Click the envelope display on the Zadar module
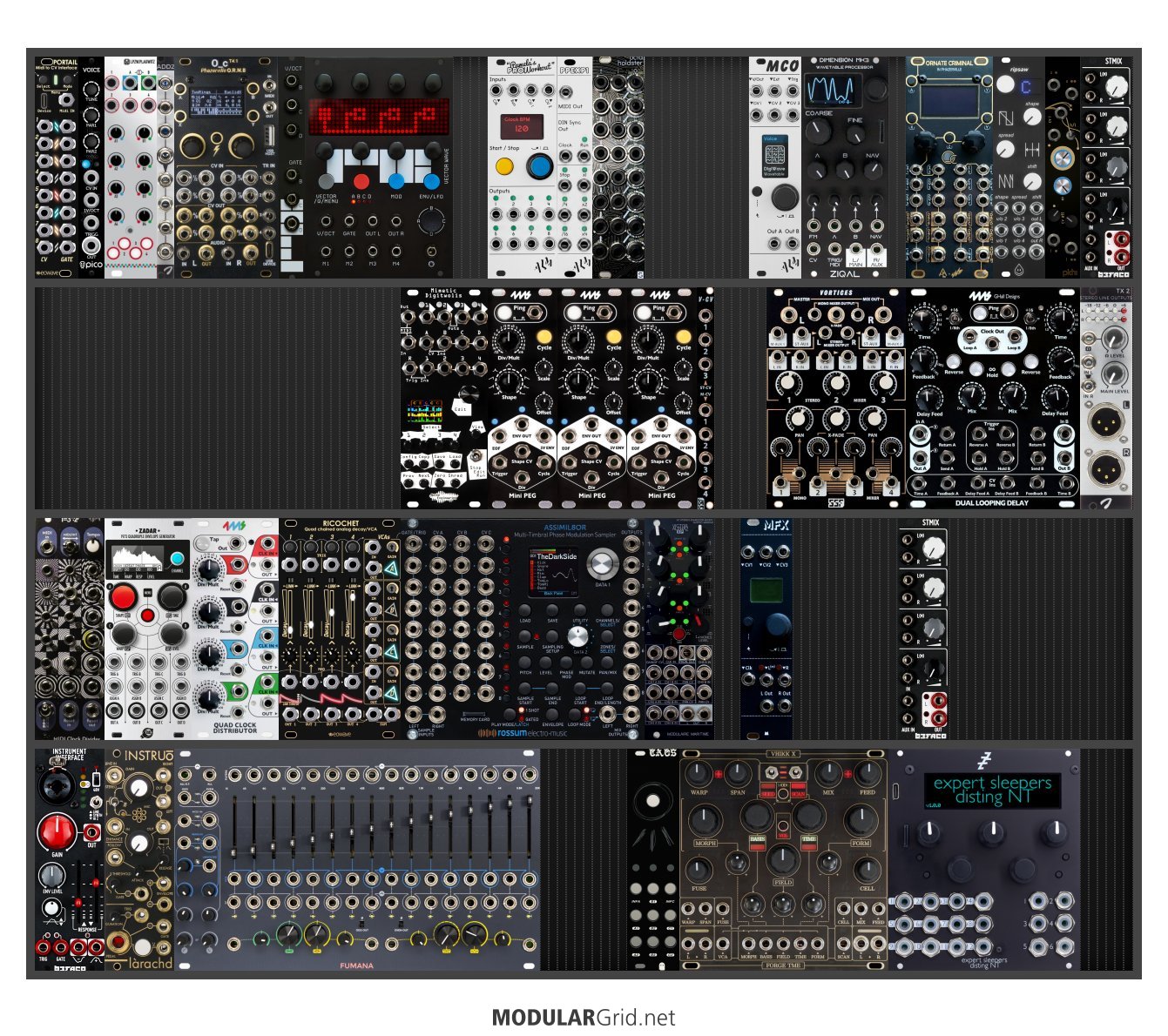This screenshot has height=1036, width=1168. coord(138,558)
